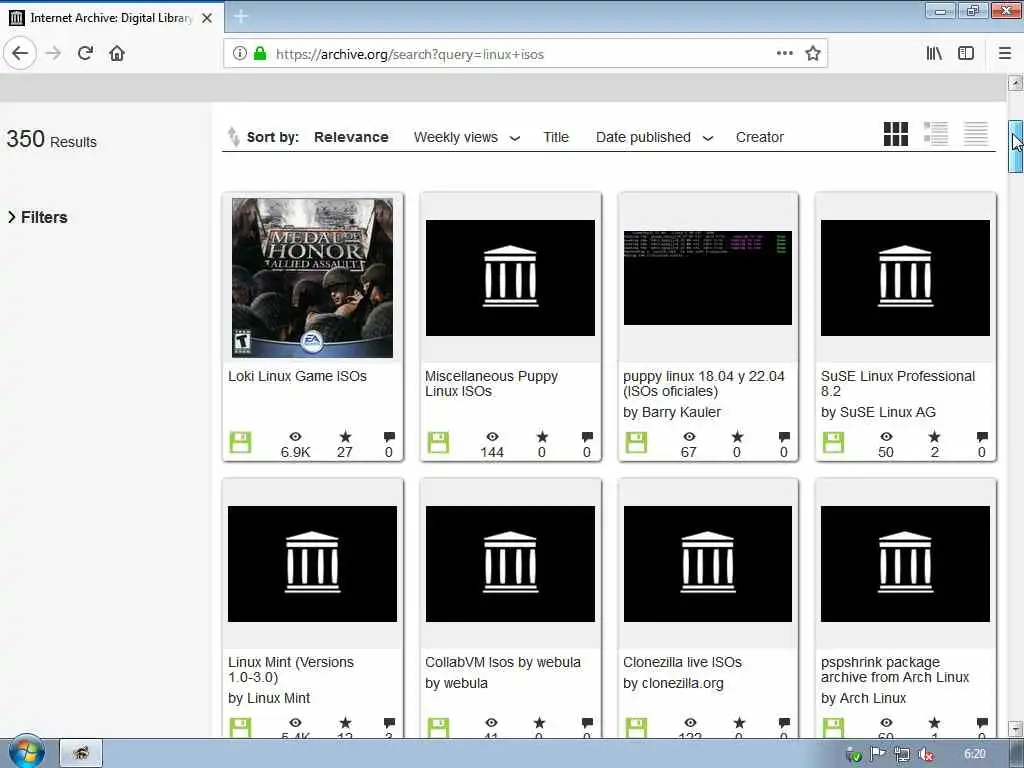Image resolution: width=1024 pixels, height=768 pixels.
Task: Open the Firefox hamburger menu
Action: 1005,54
